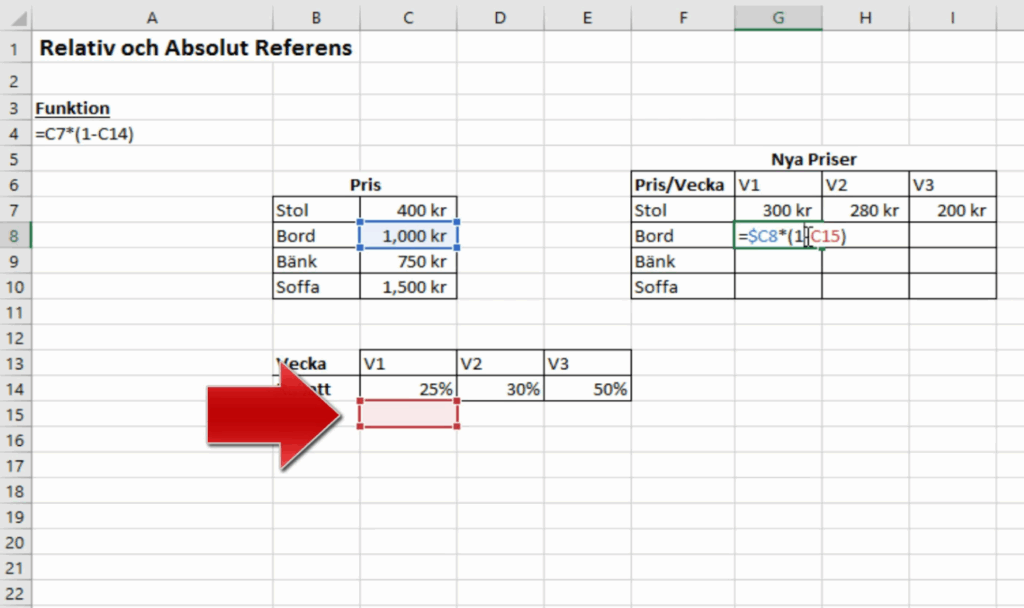
Task: Click the 50% discount cell under V3
Action: [587, 389]
